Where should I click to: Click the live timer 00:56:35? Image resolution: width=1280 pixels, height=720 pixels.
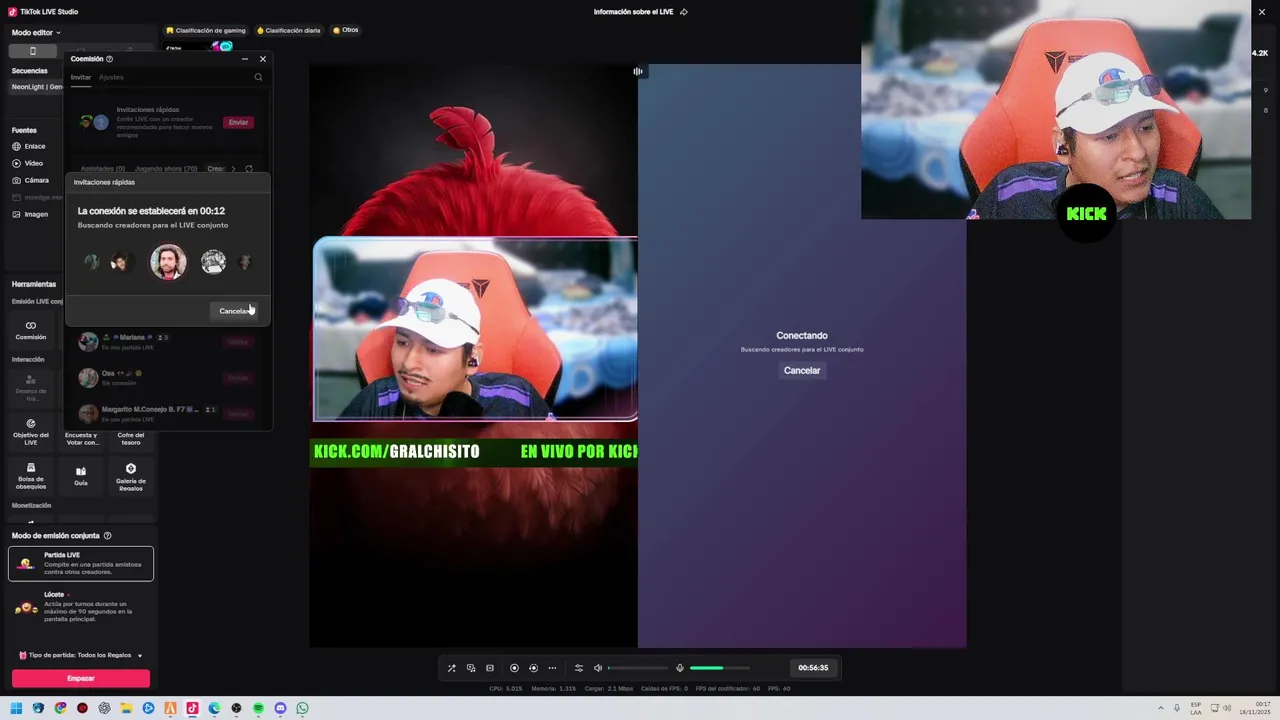[x=813, y=668]
